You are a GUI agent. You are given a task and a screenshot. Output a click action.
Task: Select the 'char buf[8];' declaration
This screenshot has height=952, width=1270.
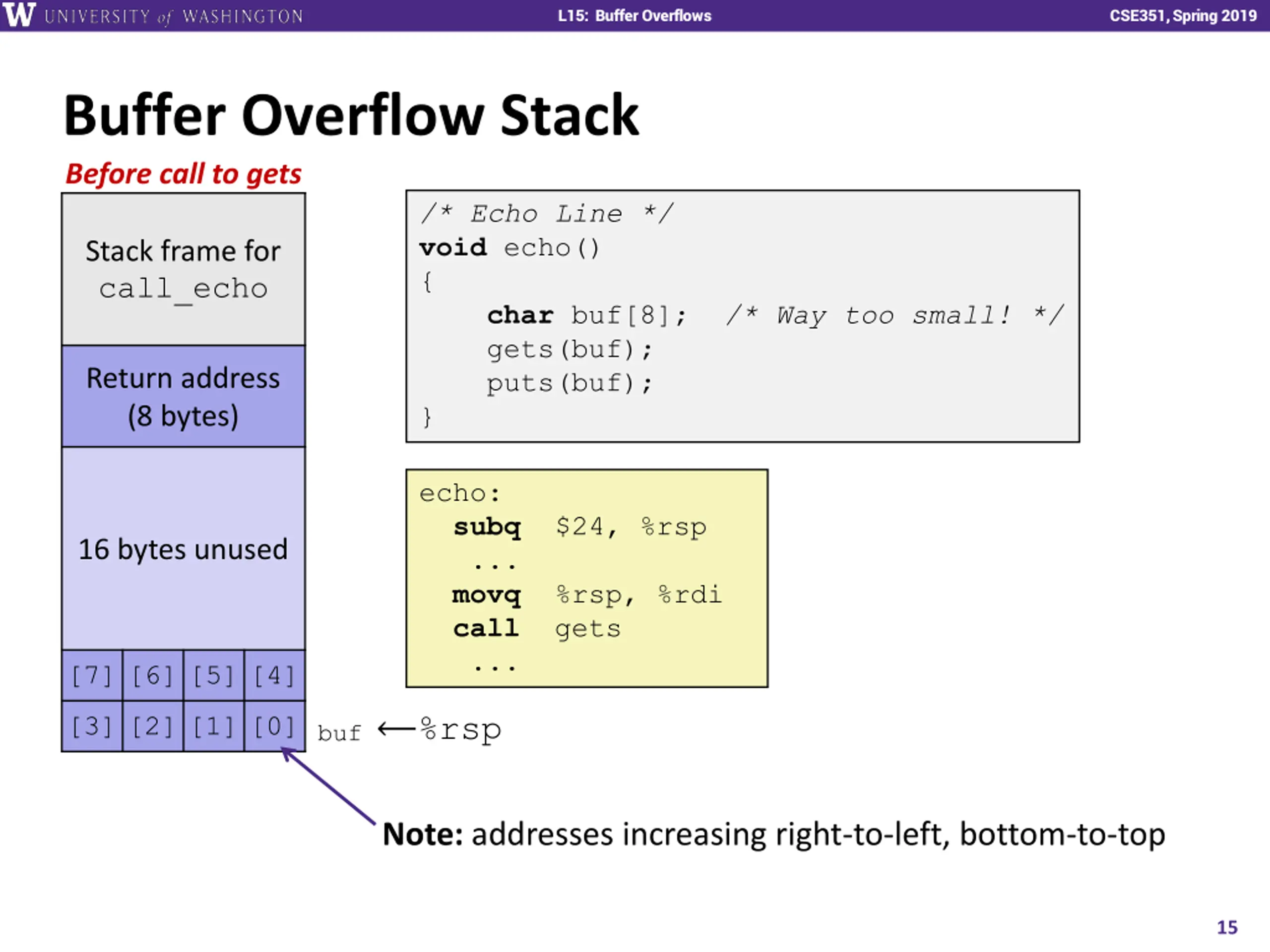click(x=587, y=315)
